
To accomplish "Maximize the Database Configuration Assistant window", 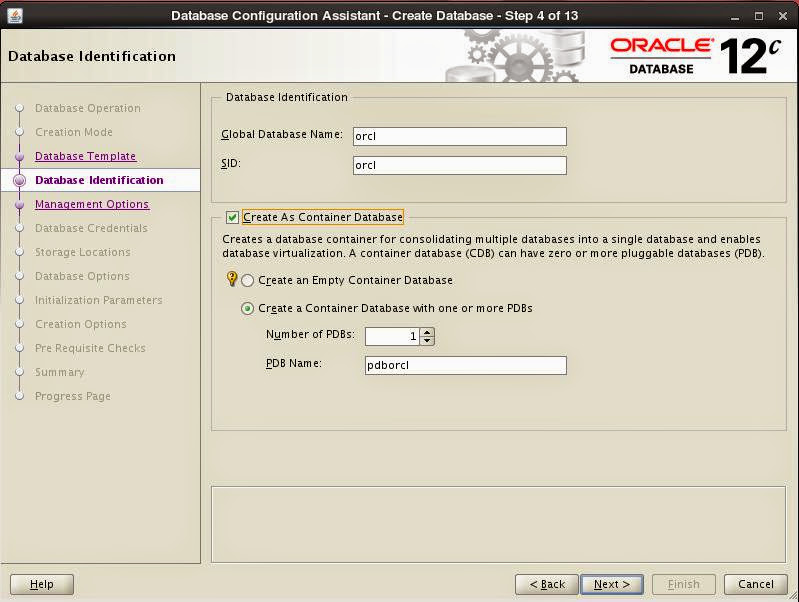I will [759, 16].
